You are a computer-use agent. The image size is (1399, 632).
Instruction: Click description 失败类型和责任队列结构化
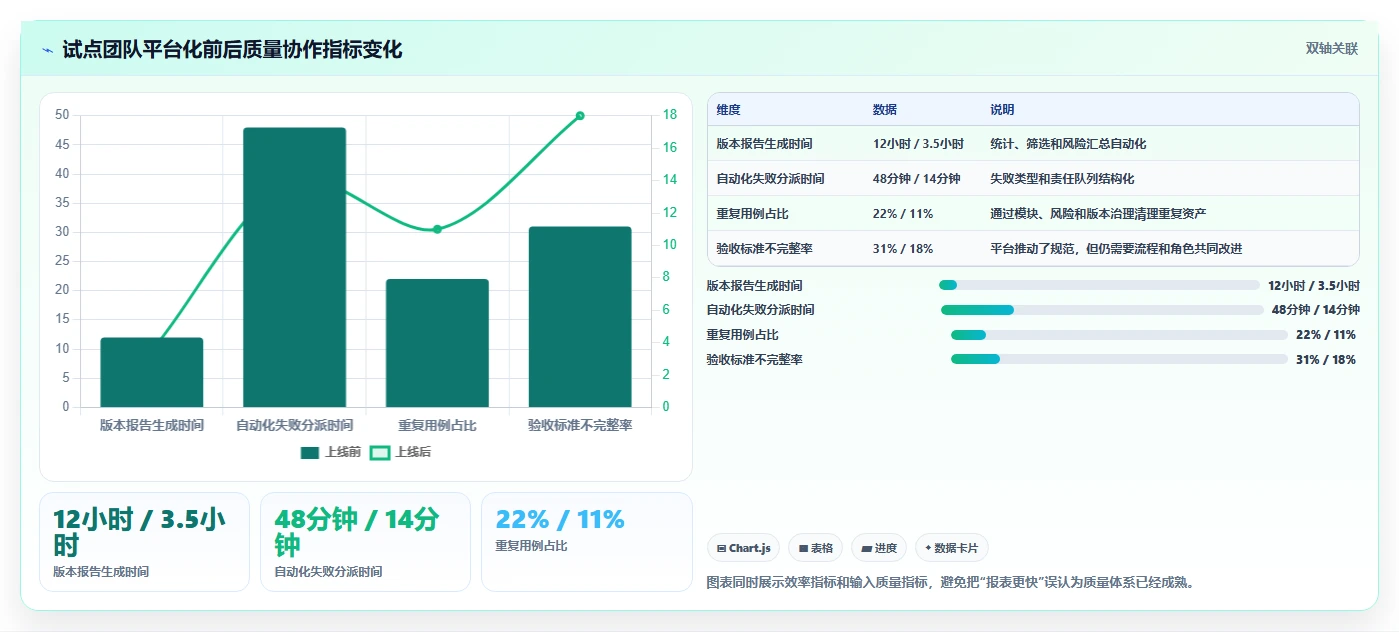coord(1062,179)
